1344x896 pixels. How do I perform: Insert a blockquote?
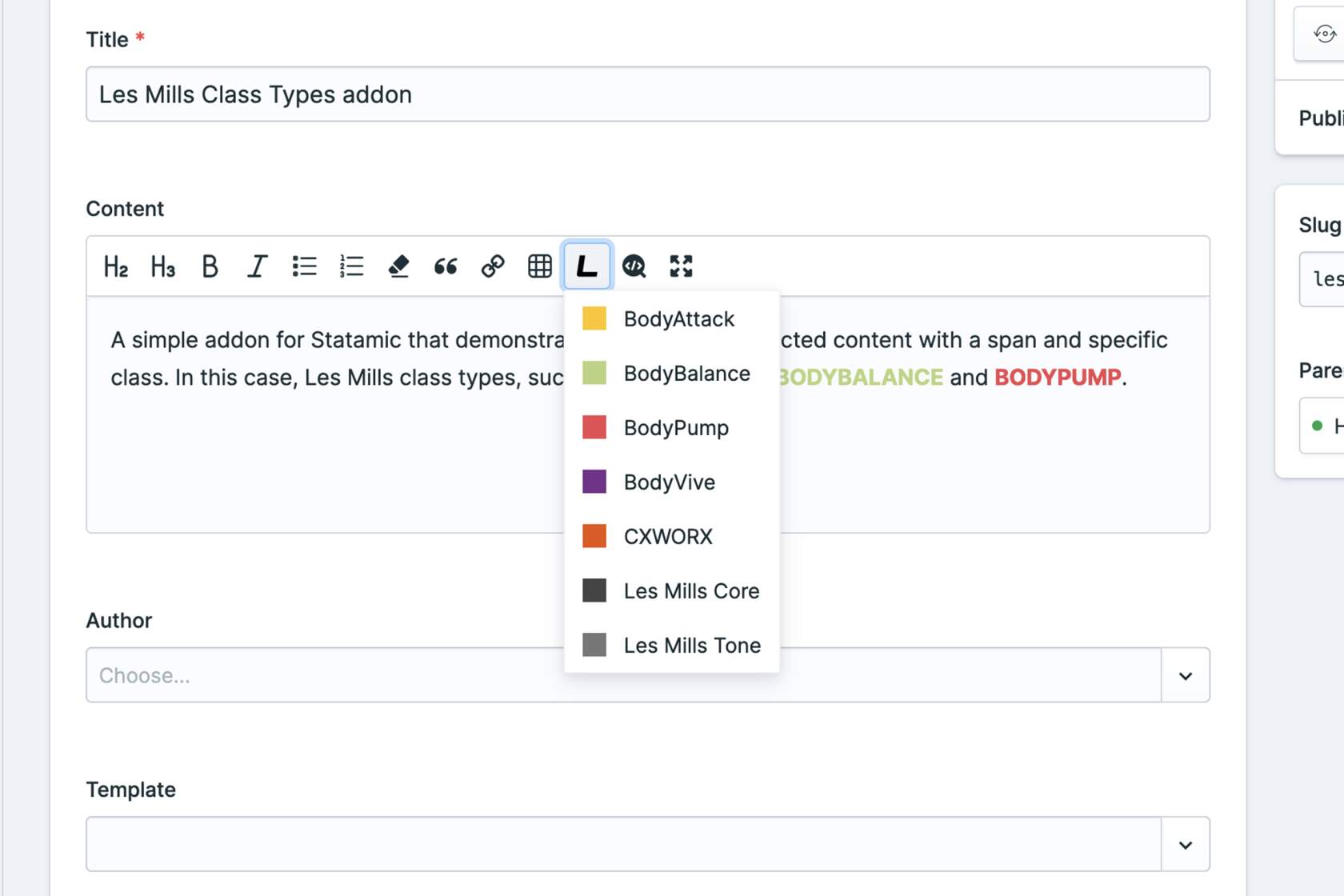pos(446,266)
